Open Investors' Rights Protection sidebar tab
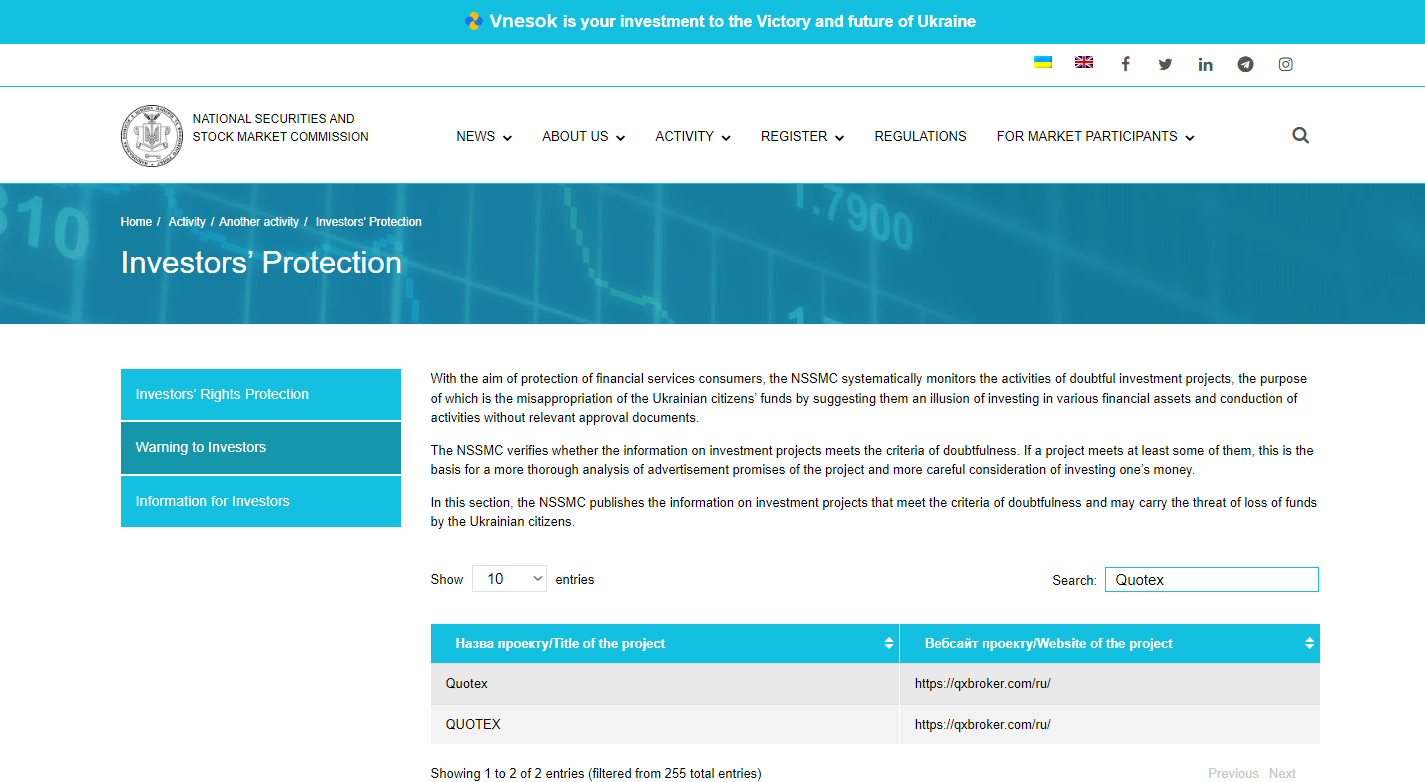This screenshot has height=782, width=1425. [261, 394]
